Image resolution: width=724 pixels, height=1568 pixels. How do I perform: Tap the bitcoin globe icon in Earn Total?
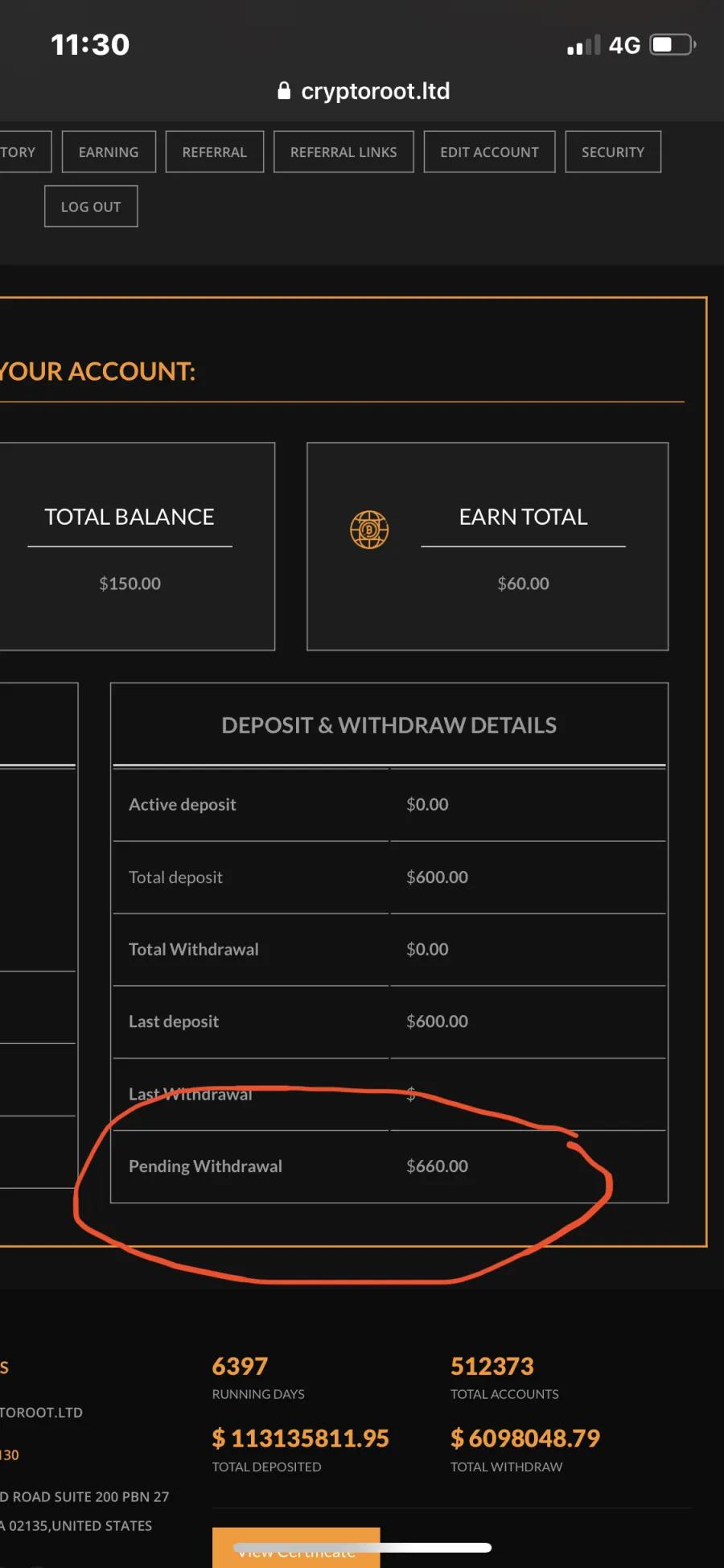(x=369, y=530)
